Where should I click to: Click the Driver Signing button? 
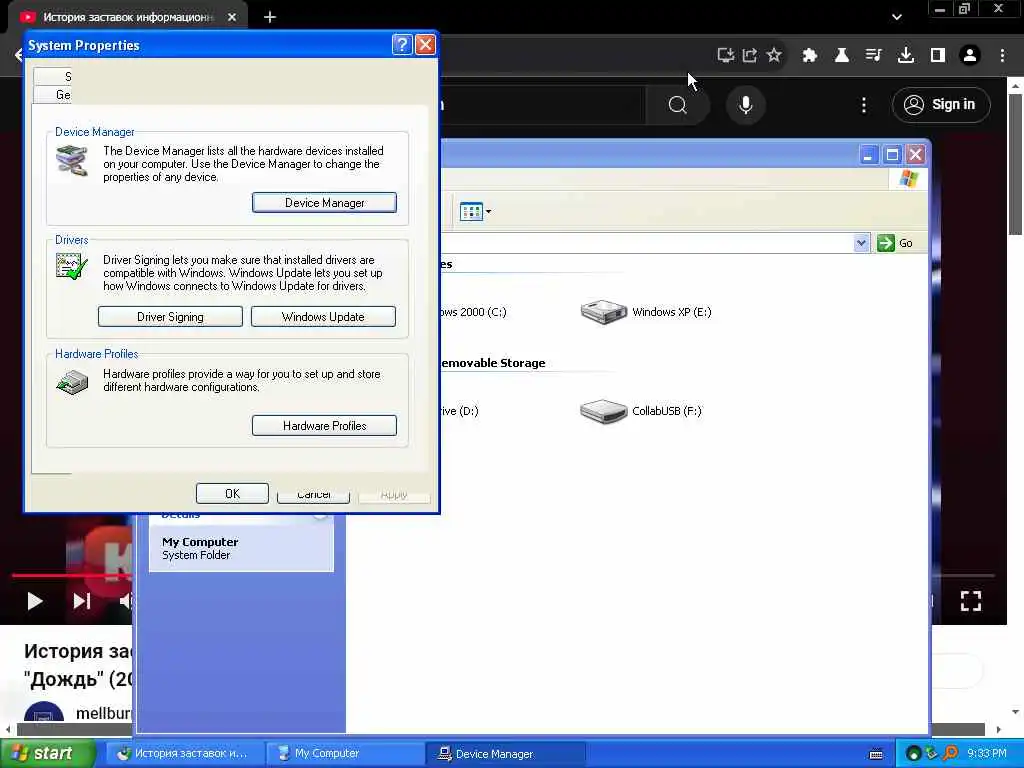click(170, 317)
